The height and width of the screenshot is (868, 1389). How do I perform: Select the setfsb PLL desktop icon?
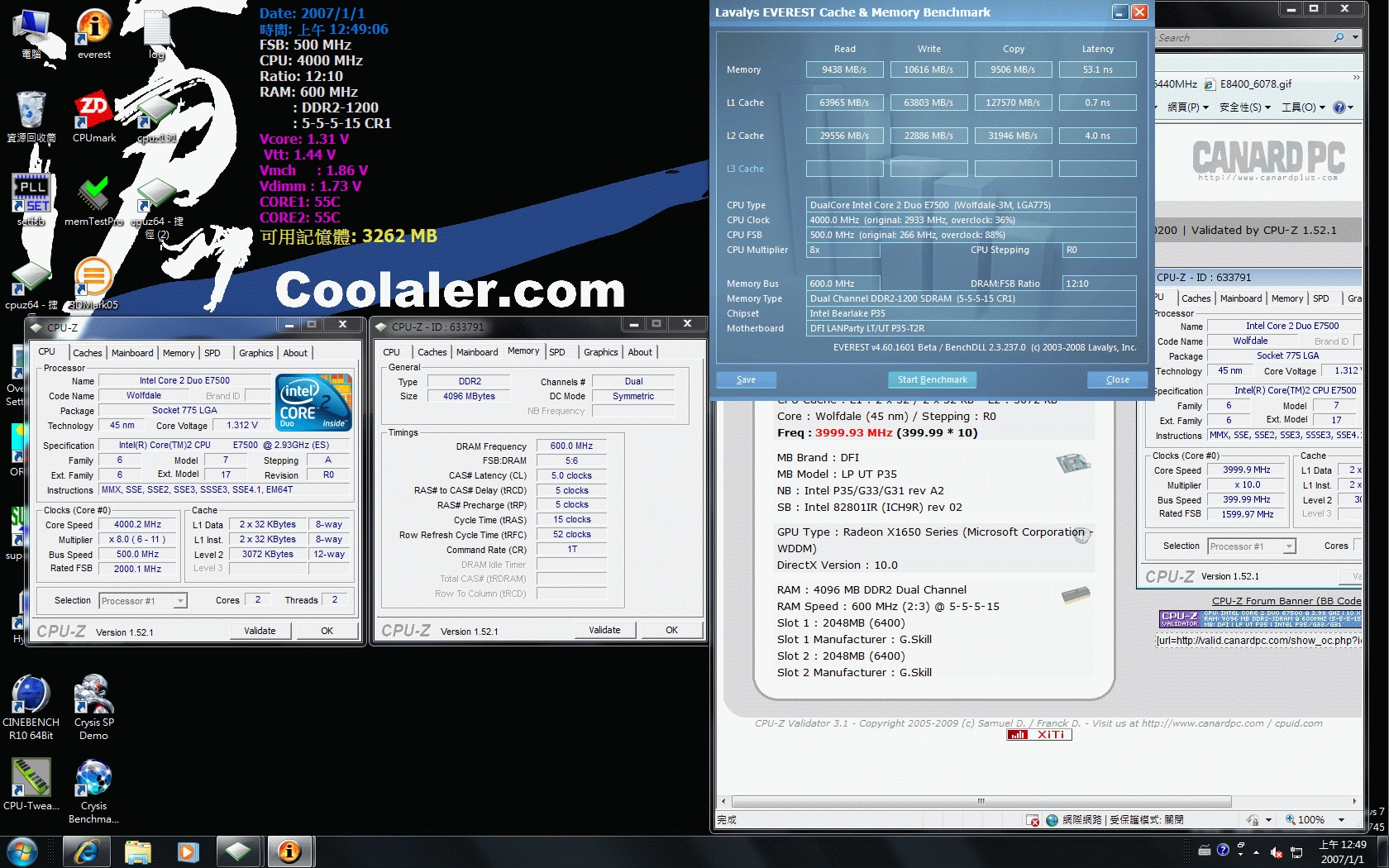pyautogui.click(x=31, y=199)
